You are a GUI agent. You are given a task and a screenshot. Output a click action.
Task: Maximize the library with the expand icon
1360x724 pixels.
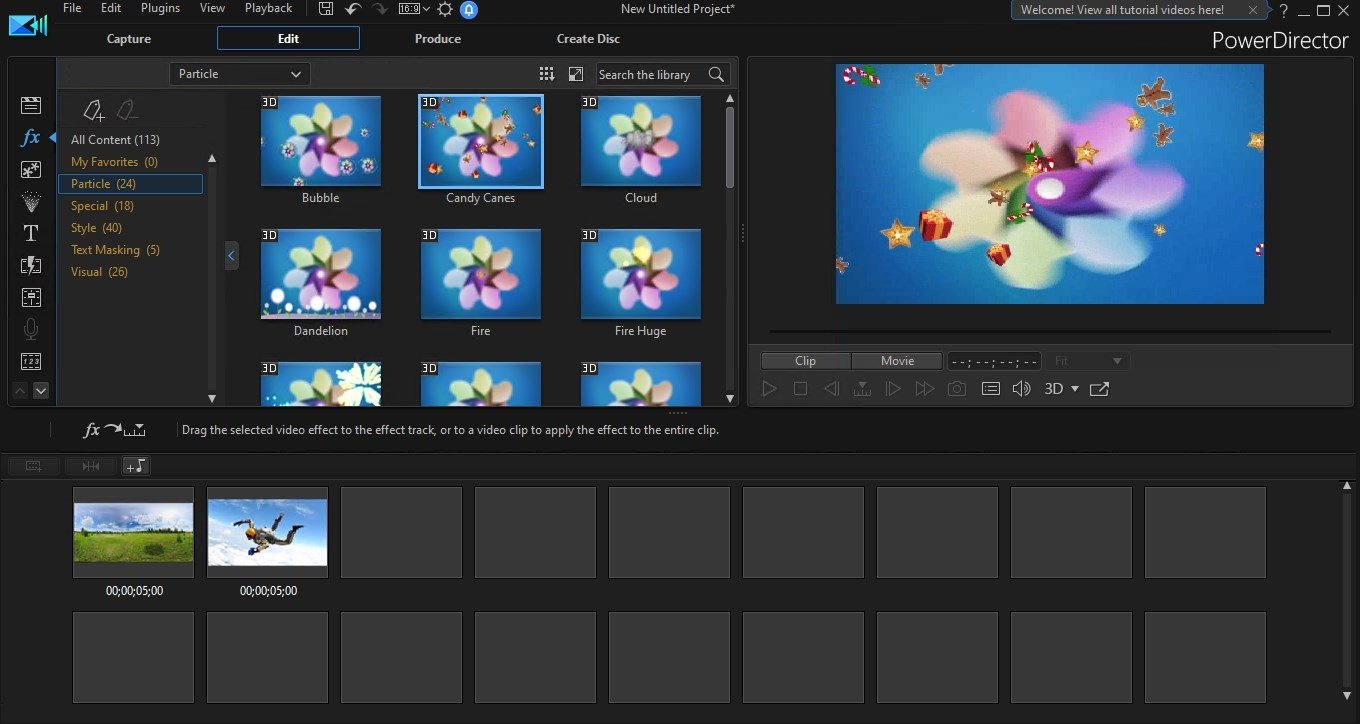pos(576,74)
